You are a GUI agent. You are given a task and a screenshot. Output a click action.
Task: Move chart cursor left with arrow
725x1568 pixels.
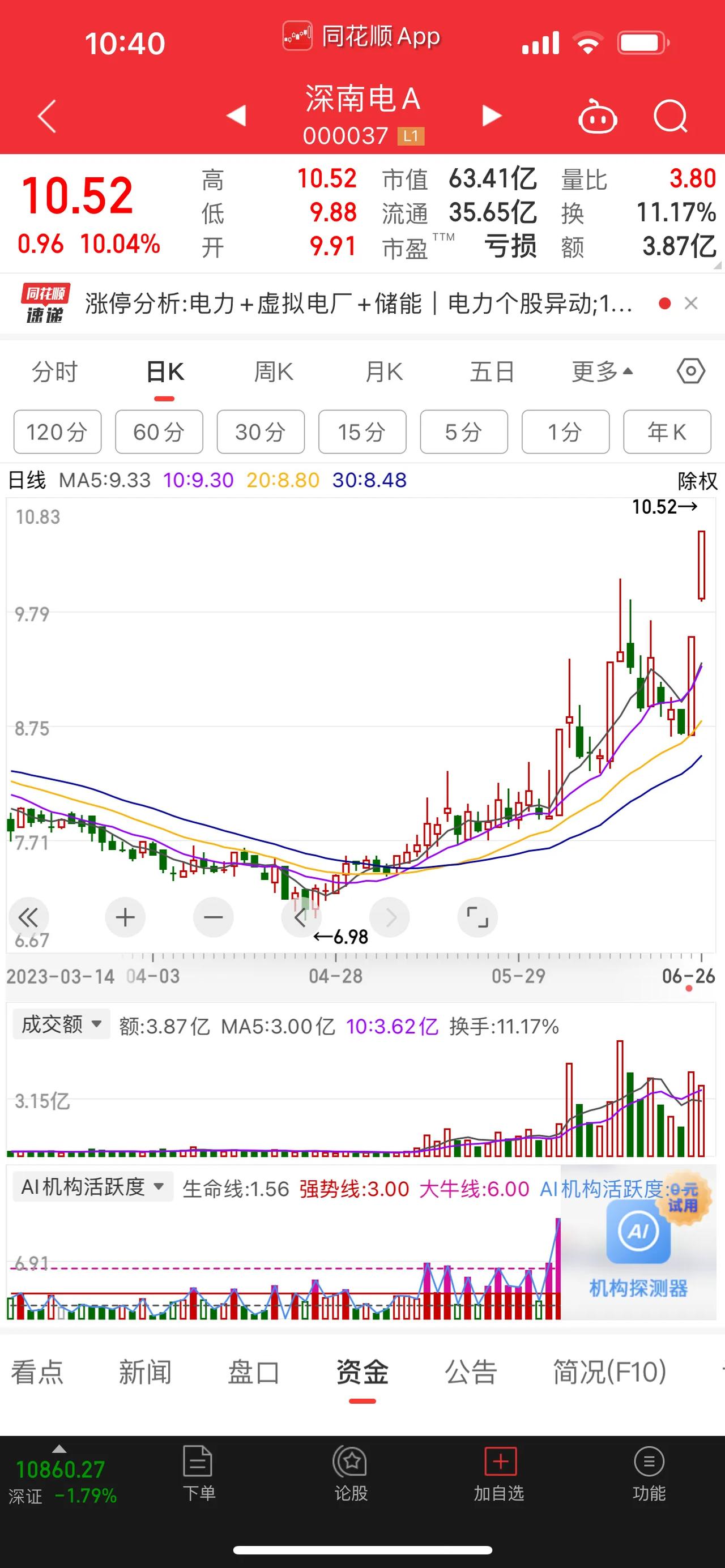301,917
